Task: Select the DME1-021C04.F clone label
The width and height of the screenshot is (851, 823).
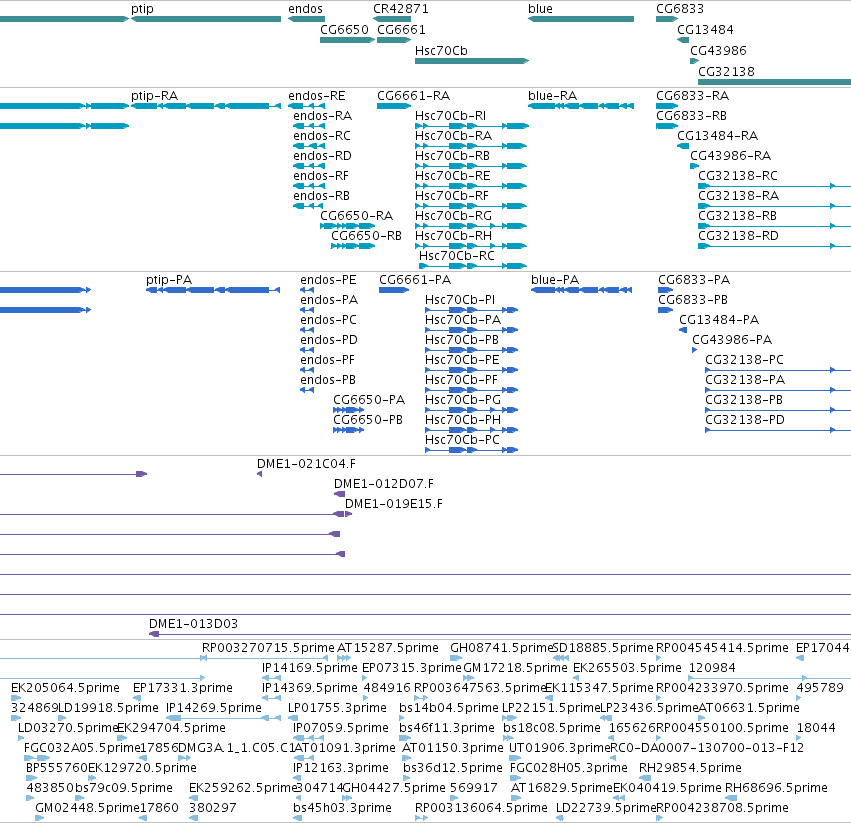Action: click(307, 464)
